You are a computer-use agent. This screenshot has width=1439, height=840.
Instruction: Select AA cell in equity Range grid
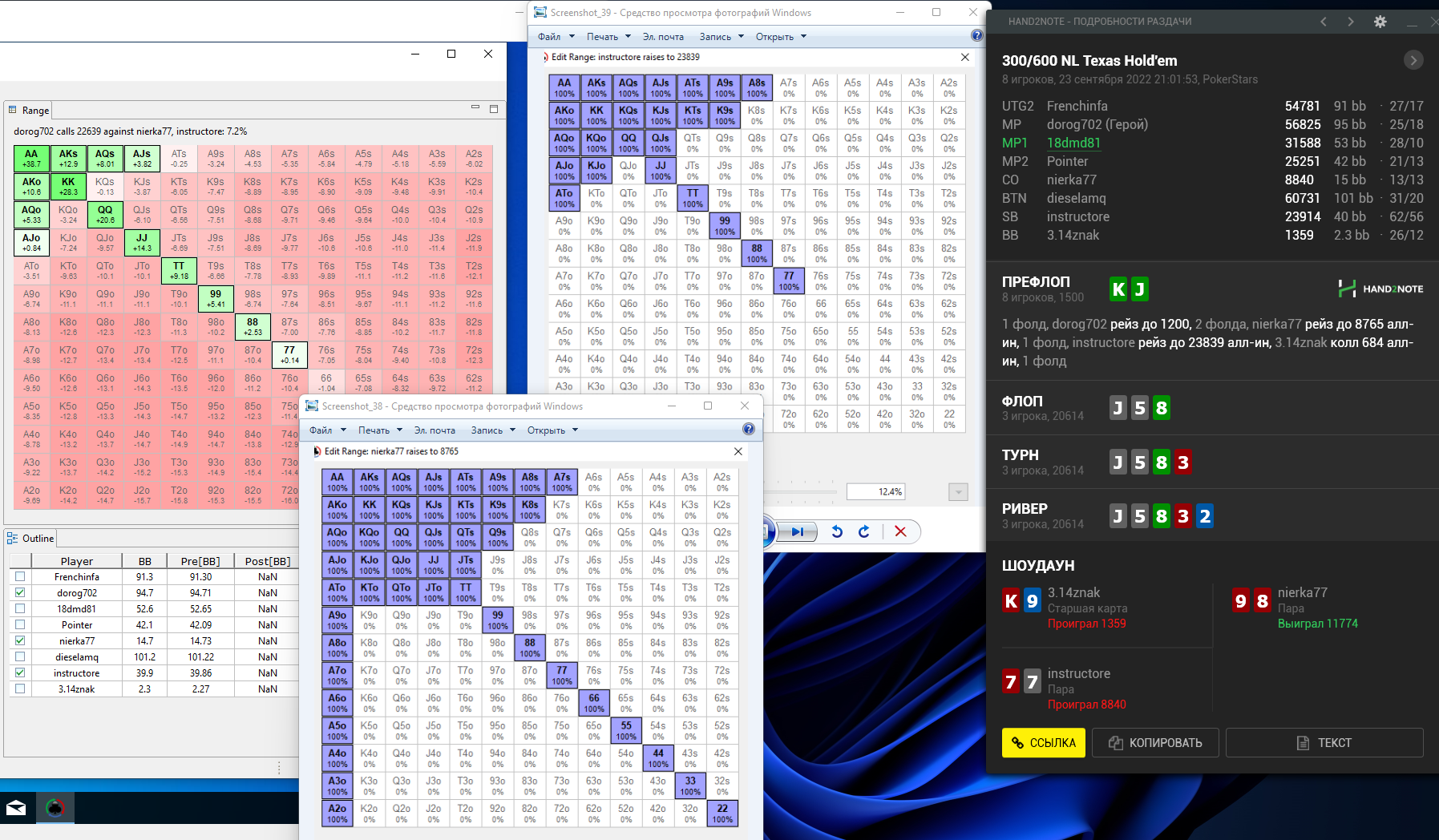[31, 158]
